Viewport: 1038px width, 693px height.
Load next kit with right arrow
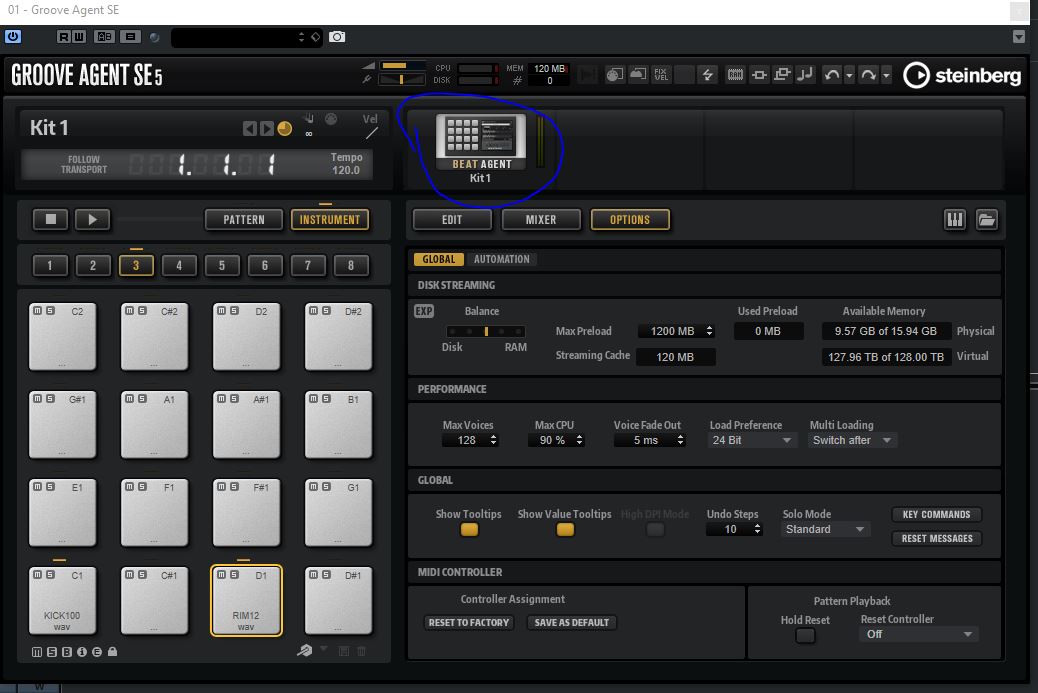click(x=266, y=128)
